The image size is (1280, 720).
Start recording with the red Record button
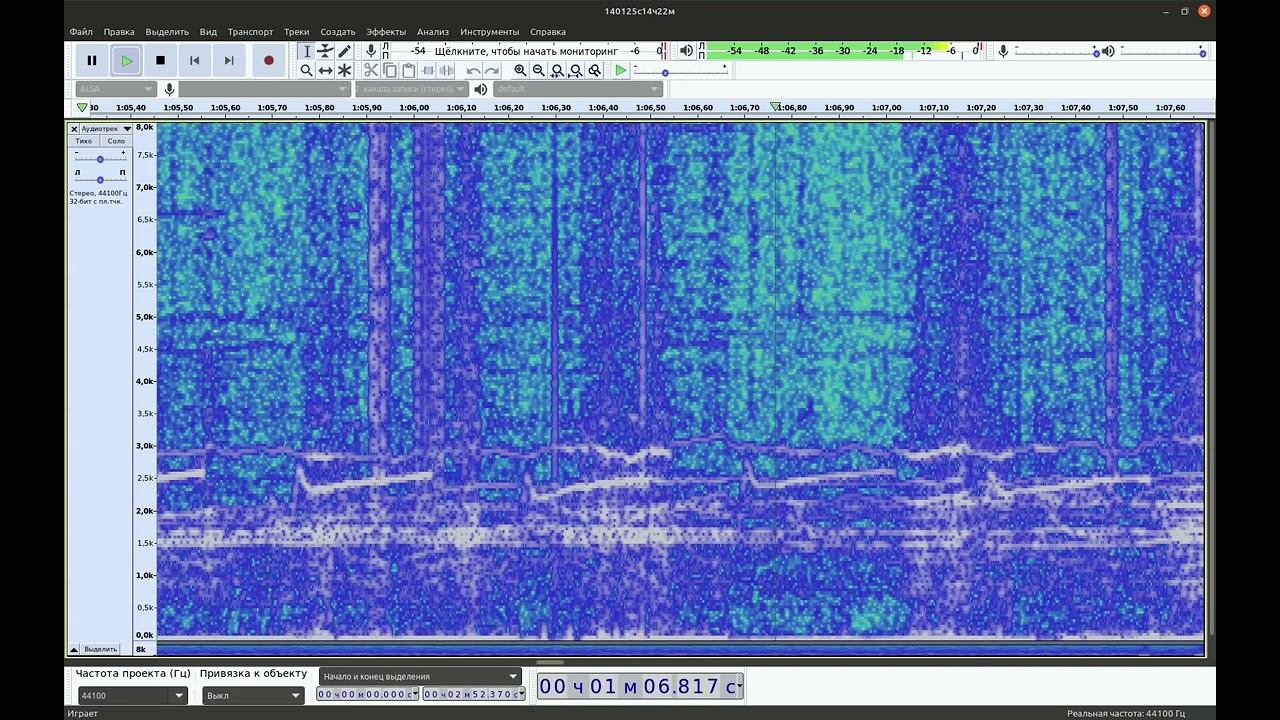[268, 60]
